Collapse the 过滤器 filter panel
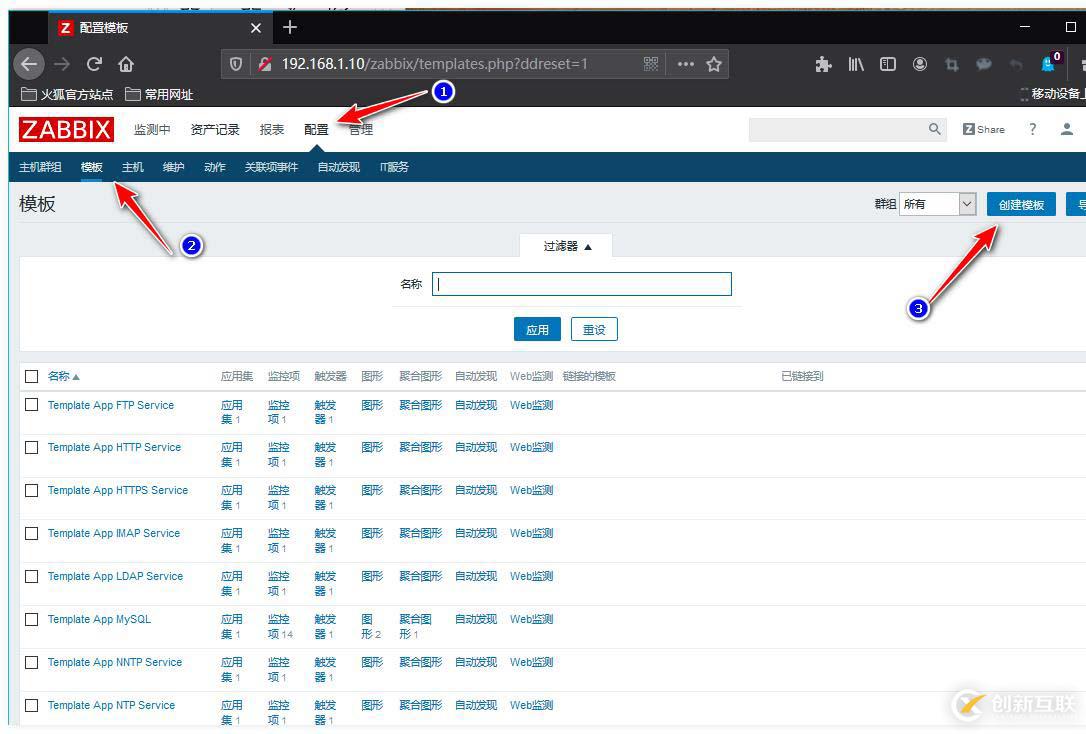 (567, 246)
